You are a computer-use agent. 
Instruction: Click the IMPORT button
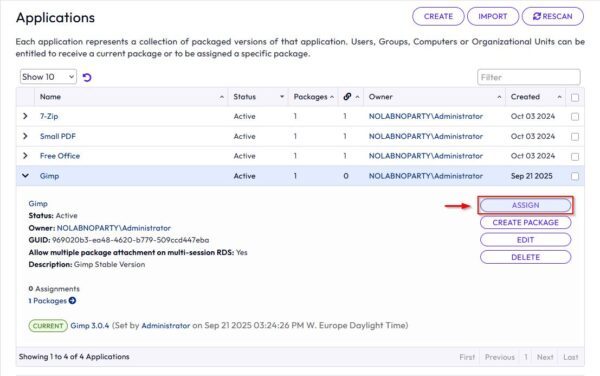pyautogui.click(x=492, y=16)
